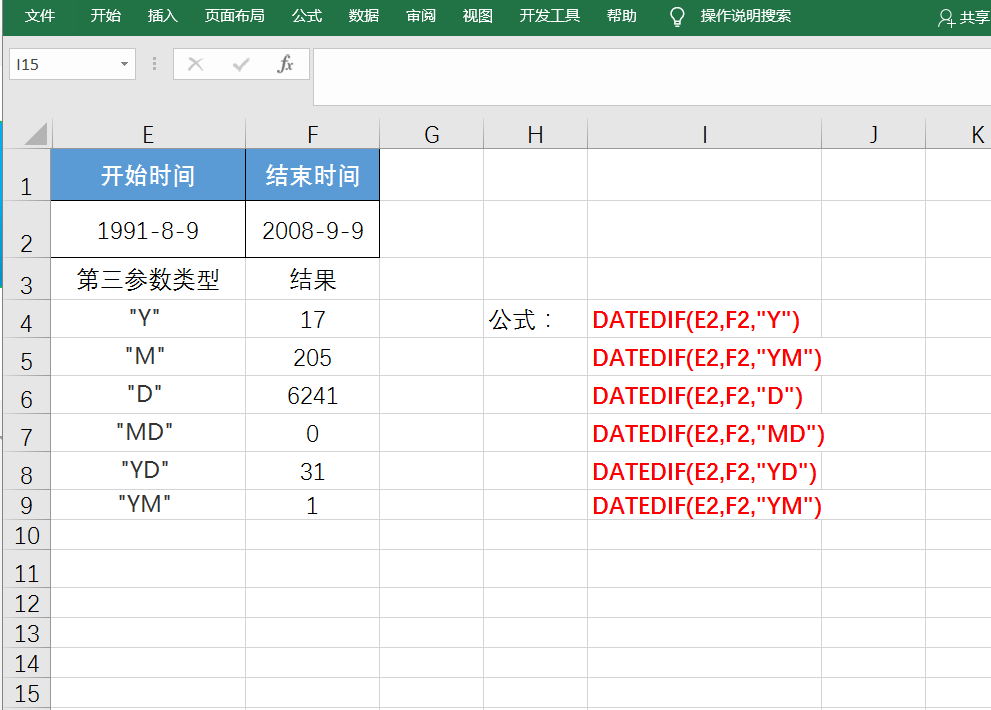Viewport: 991px width, 710px height.
Task: Select the result cell showing 6241
Action: coord(312,395)
